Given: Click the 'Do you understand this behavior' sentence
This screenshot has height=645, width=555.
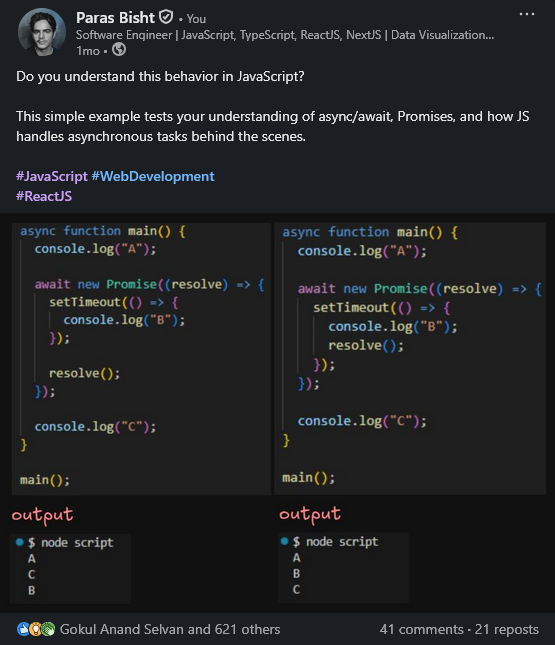Looking at the screenshot, I should click(160, 77).
